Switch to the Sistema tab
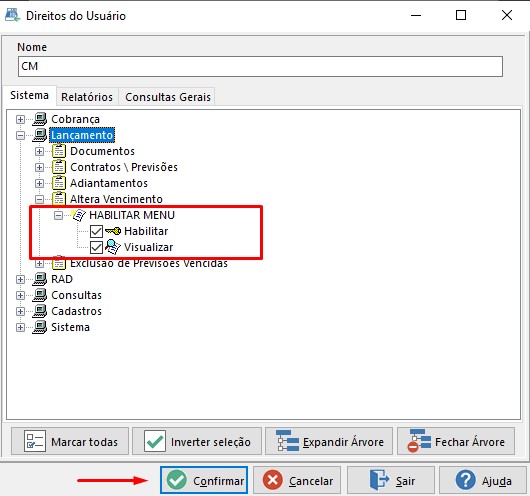Viewport: 530px width, 496px height. point(29,95)
